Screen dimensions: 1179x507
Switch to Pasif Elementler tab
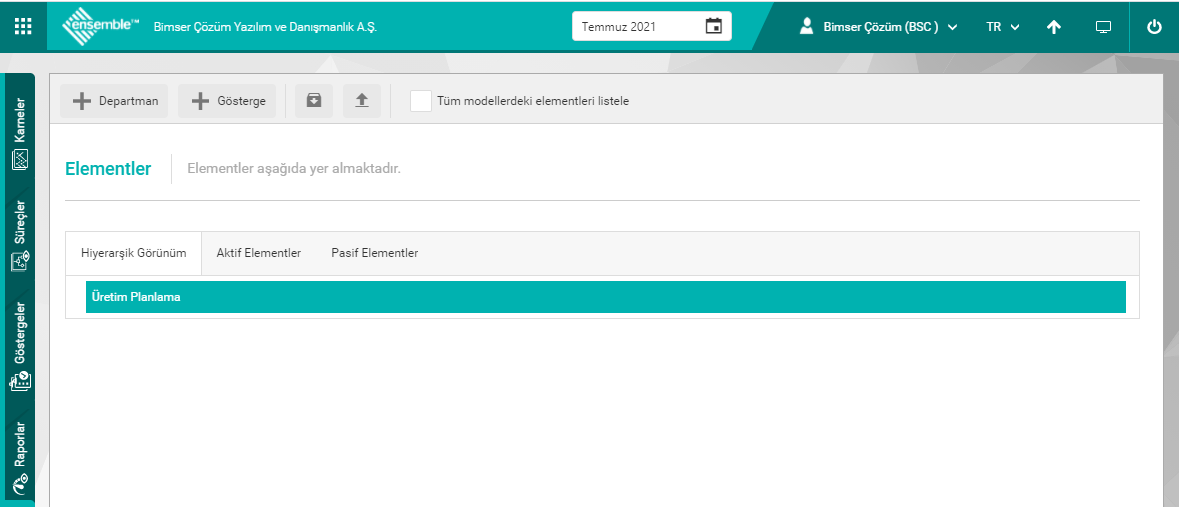click(374, 253)
